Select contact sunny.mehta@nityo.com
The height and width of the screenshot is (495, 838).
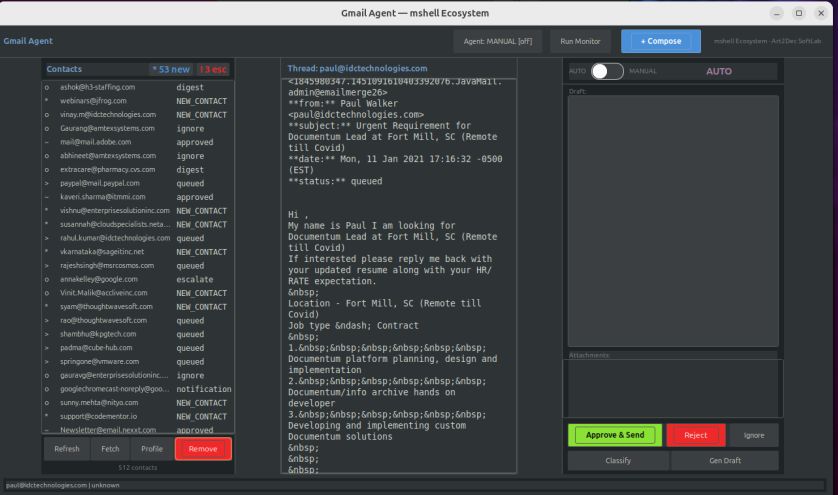pyautogui.click(x=138, y=403)
